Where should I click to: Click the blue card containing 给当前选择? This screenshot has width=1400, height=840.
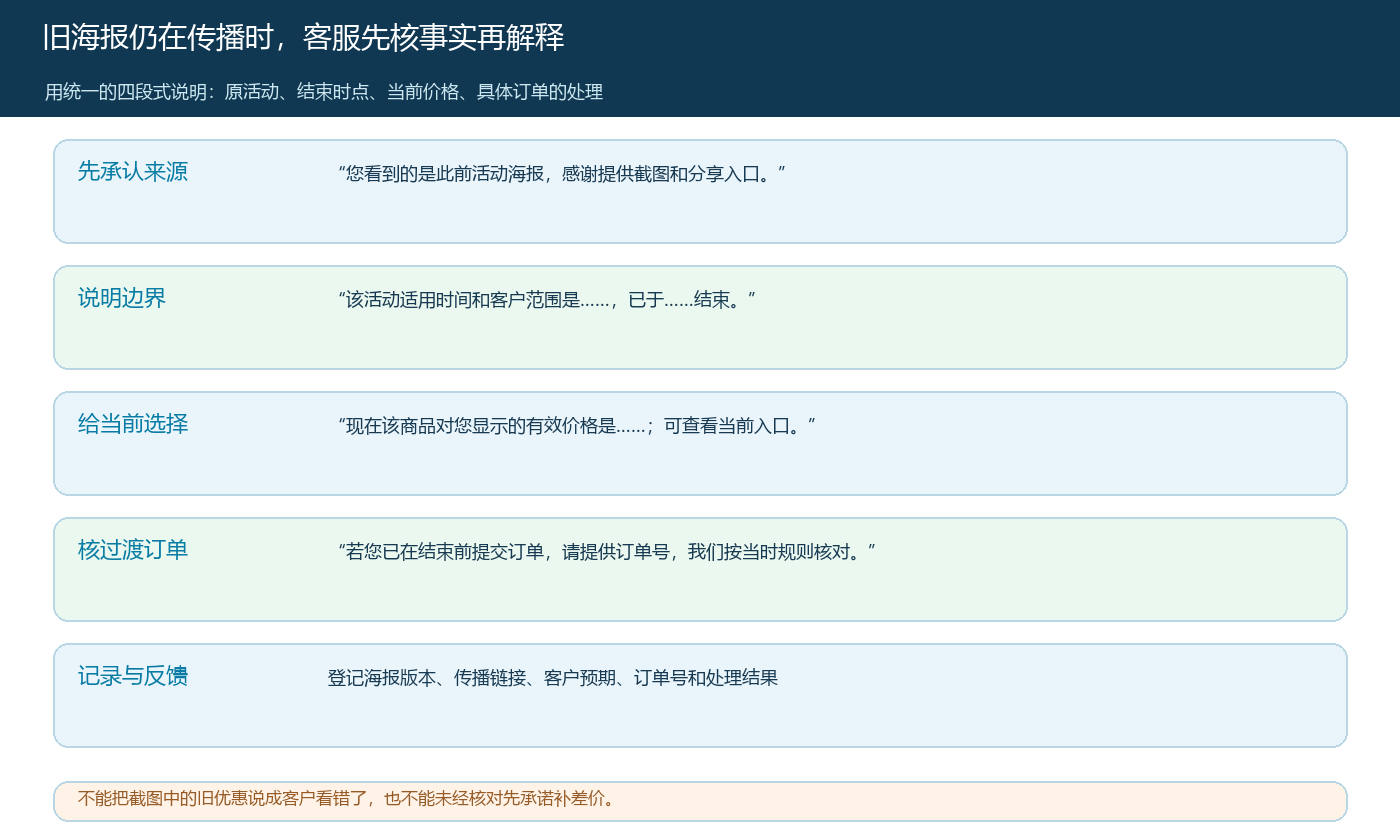click(x=700, y=443)
